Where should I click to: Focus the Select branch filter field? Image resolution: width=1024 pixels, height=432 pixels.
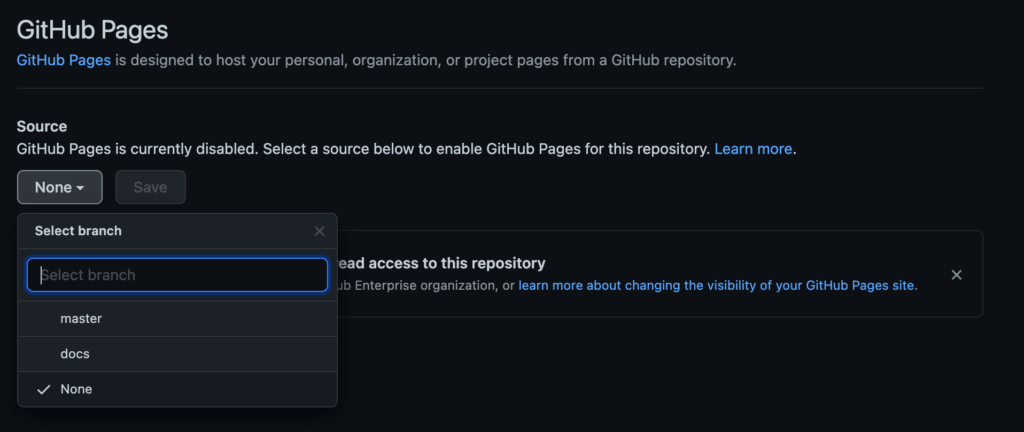click(177, 275)
